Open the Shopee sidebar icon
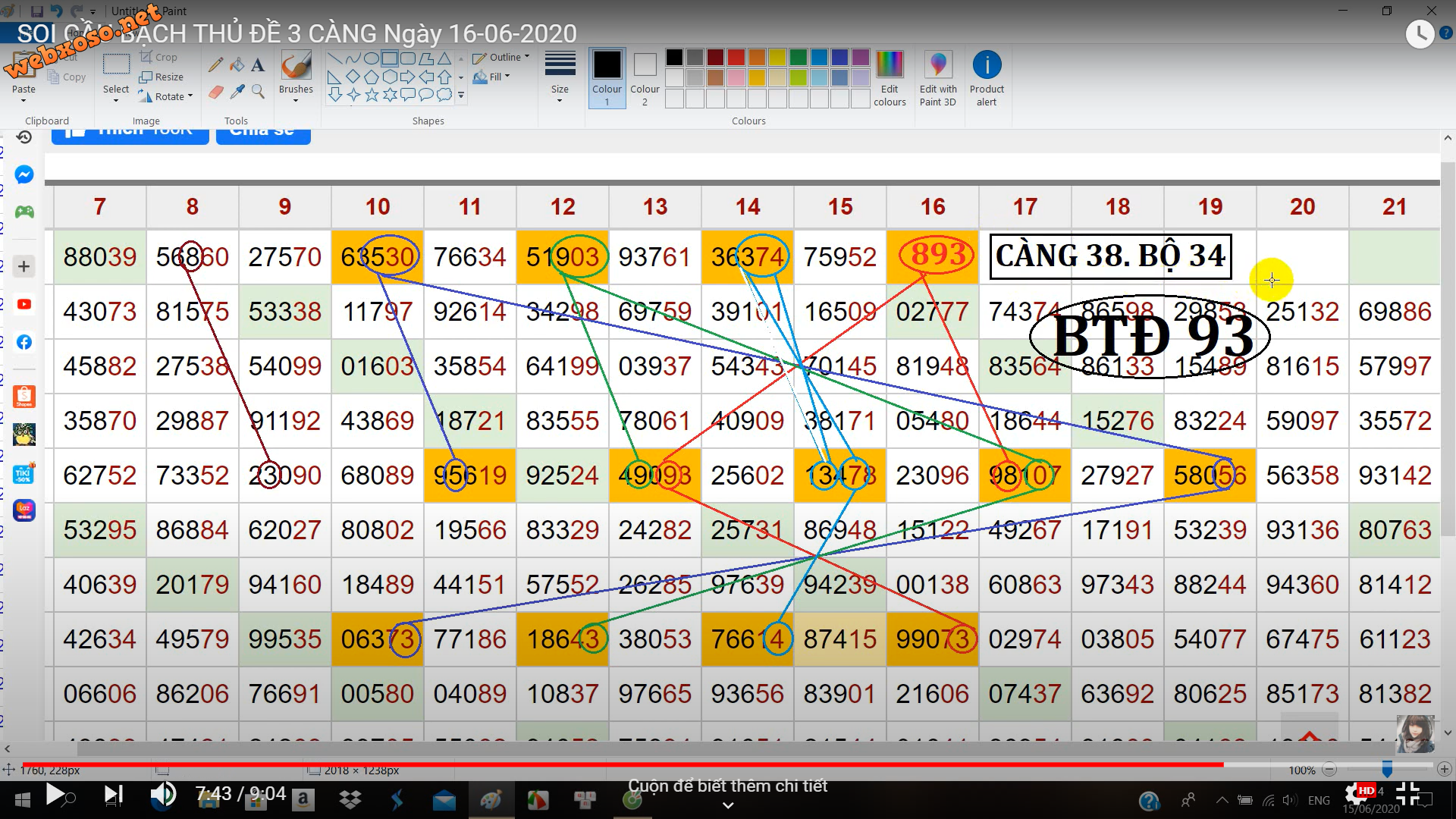The image size is (1456, 819). click(24, 396)
